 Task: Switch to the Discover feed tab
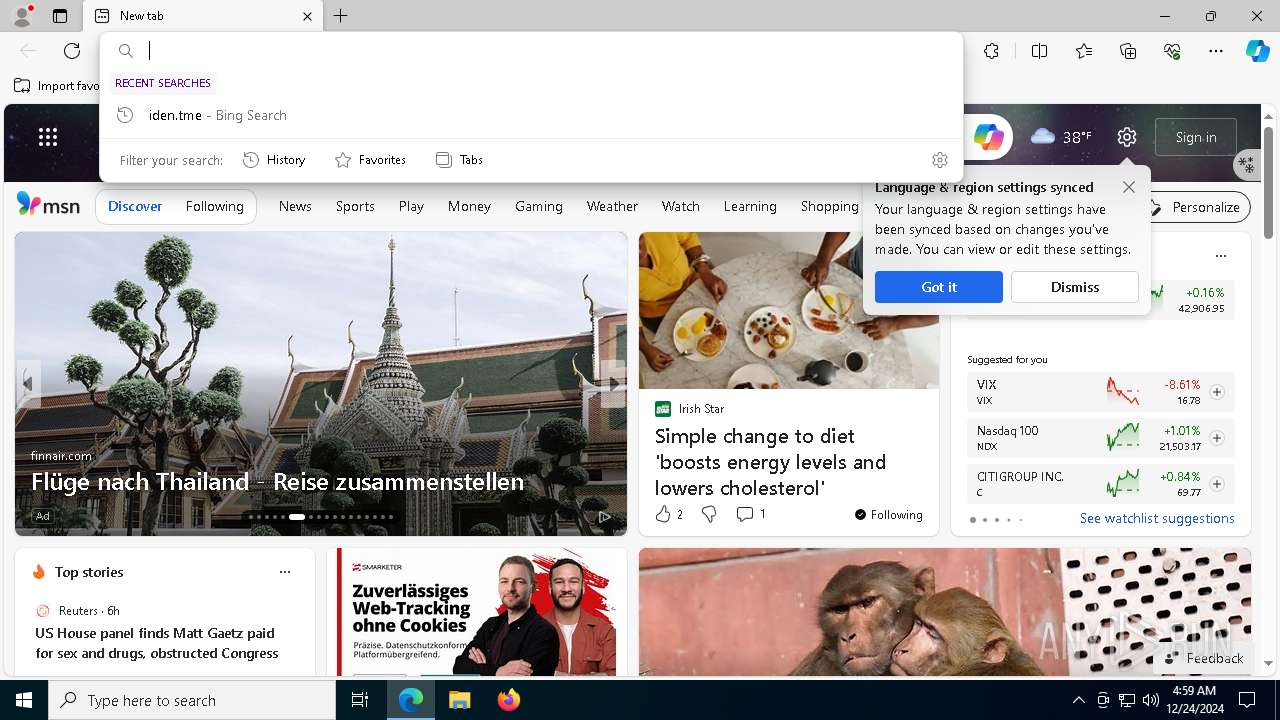click(x=135, y=206)
